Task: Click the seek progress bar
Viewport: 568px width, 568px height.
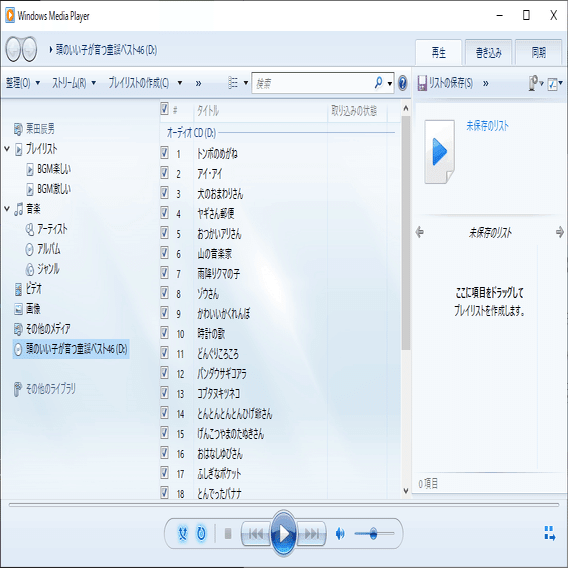Action: 284,505
